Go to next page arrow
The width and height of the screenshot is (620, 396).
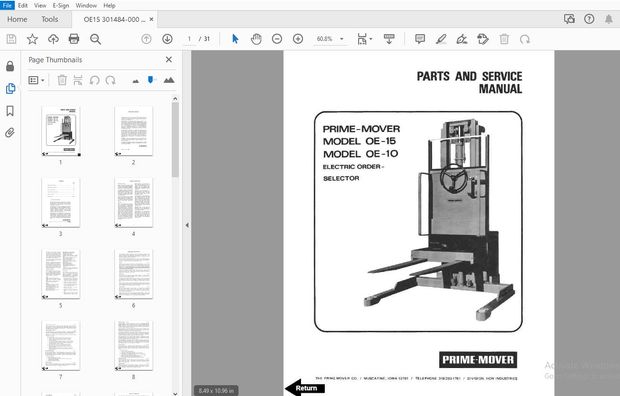click(x=167, y=39)
